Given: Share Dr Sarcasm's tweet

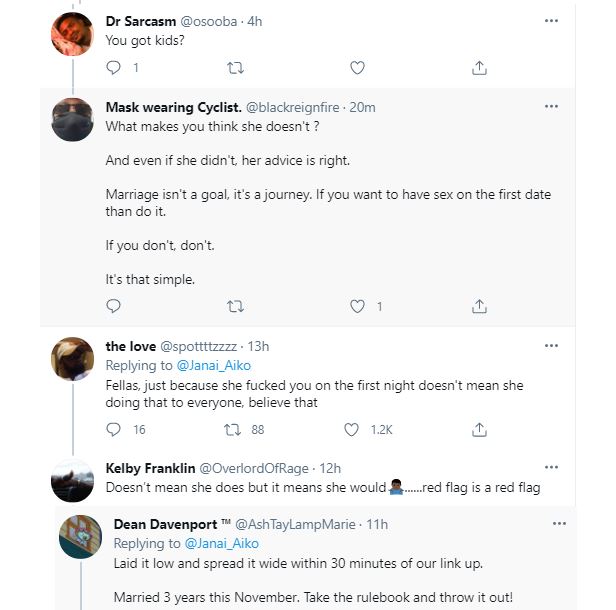Looking at the screenshot, I should [x=479, y=68].
